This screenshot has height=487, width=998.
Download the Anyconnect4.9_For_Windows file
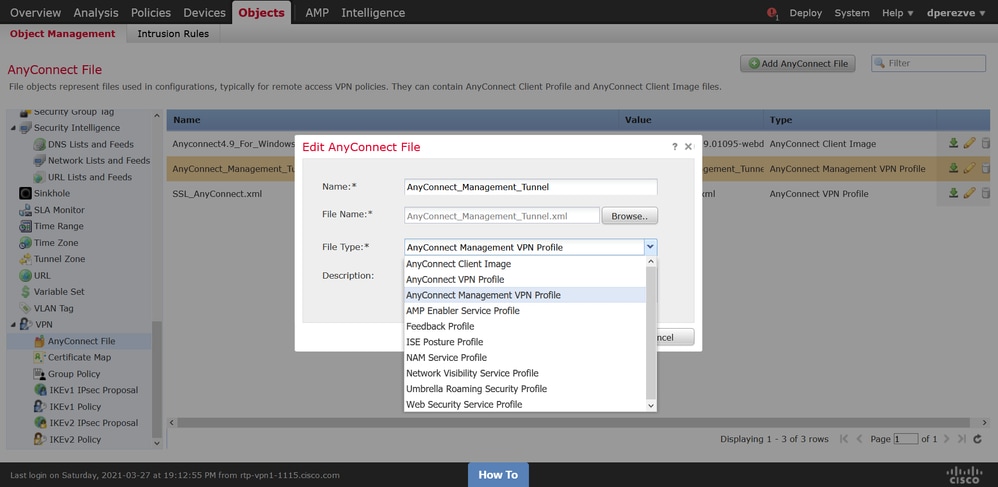click(x=953, y=143)
